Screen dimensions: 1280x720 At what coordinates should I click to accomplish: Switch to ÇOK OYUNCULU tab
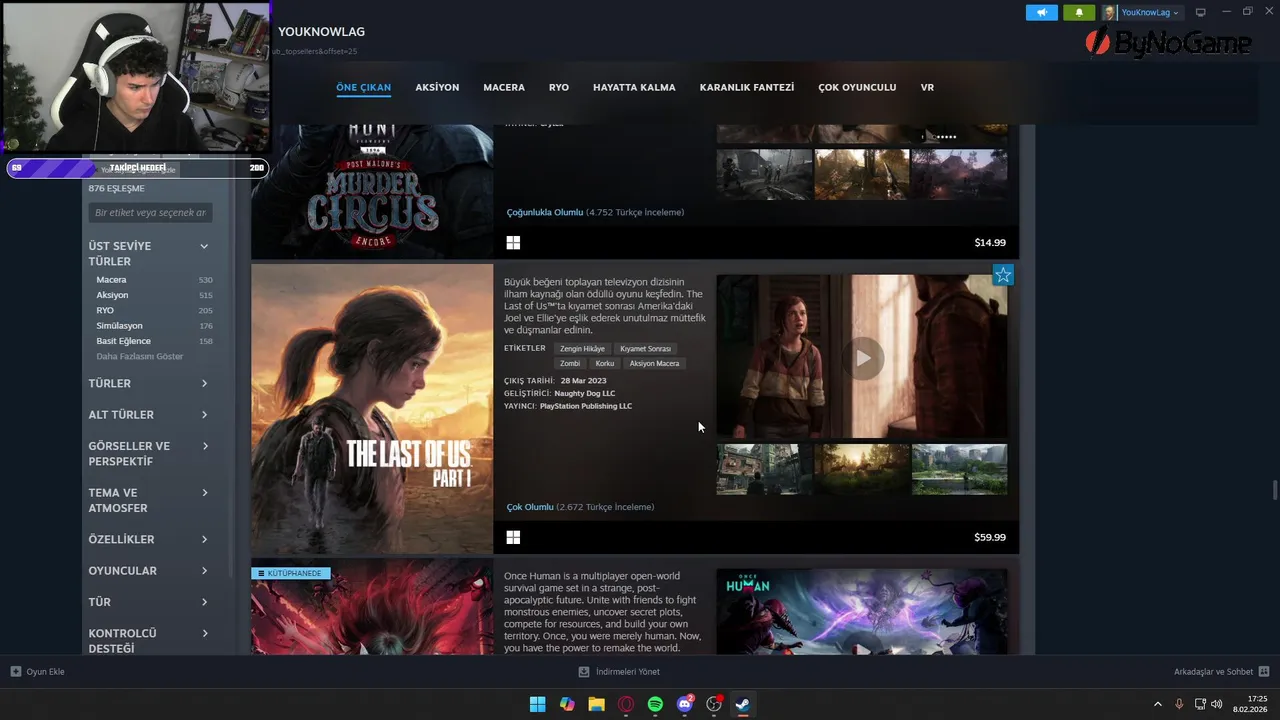pos(857,87)
